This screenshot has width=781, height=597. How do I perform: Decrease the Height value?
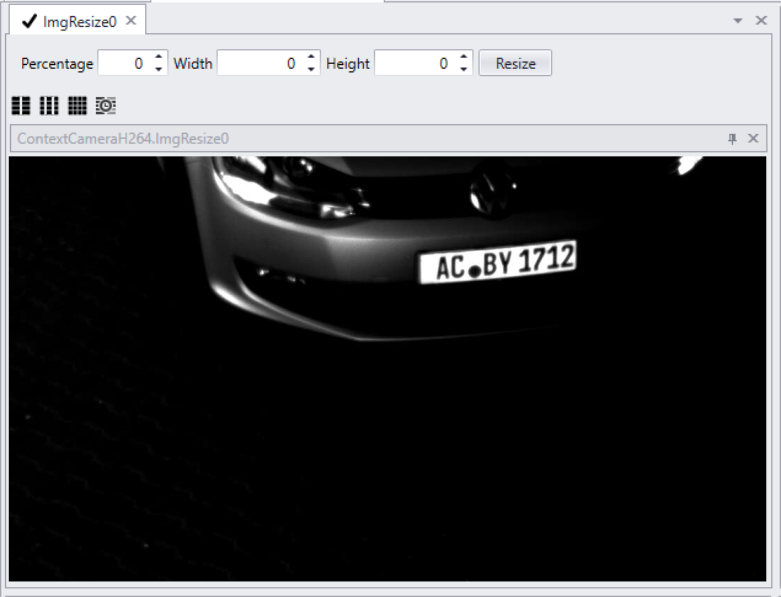(x=464, y=70)
